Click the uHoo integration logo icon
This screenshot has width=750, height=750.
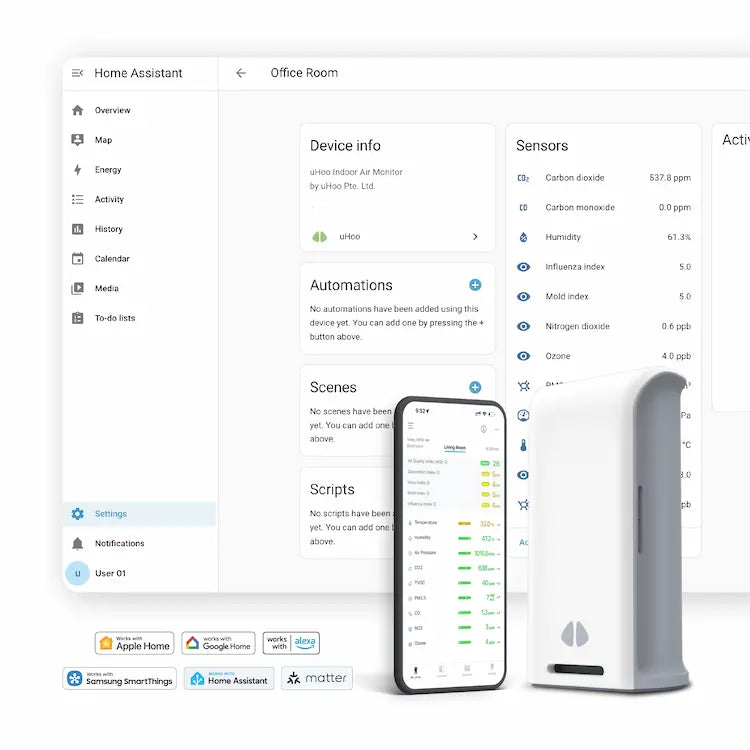[320, 236]
